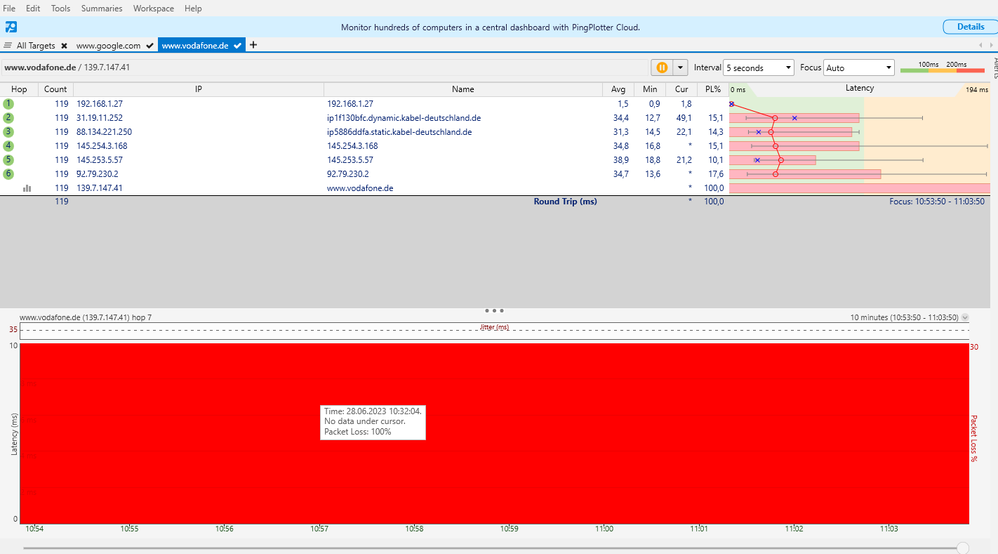Sort by the Min column header
The width and height of the screenshot is (998, 554).
click(650, 89)
